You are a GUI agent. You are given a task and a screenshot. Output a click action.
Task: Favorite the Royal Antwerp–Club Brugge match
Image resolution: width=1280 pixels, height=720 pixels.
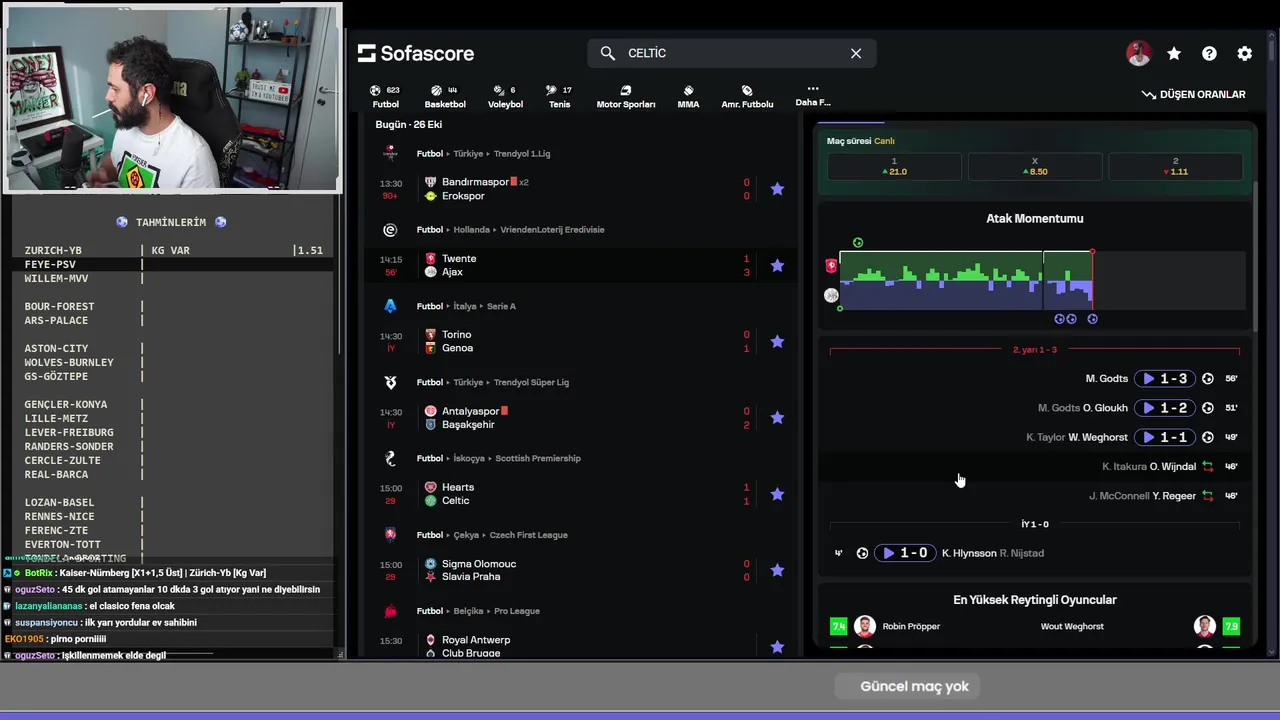777,647
